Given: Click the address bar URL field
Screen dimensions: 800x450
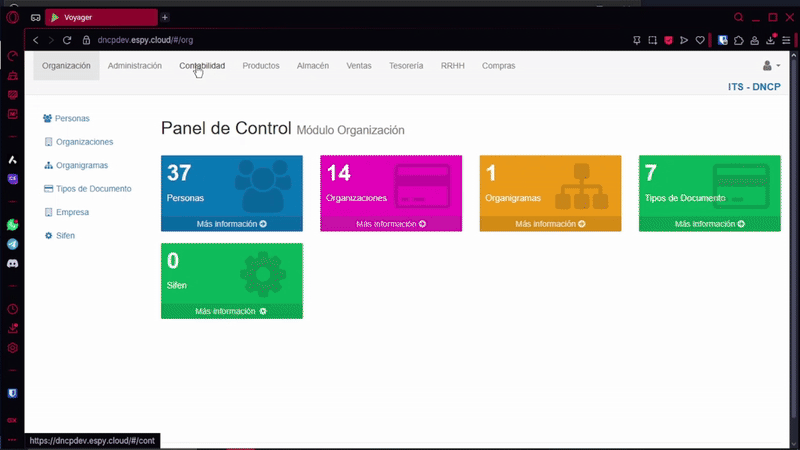Looking at the screenshot, I should coord(300,40).
